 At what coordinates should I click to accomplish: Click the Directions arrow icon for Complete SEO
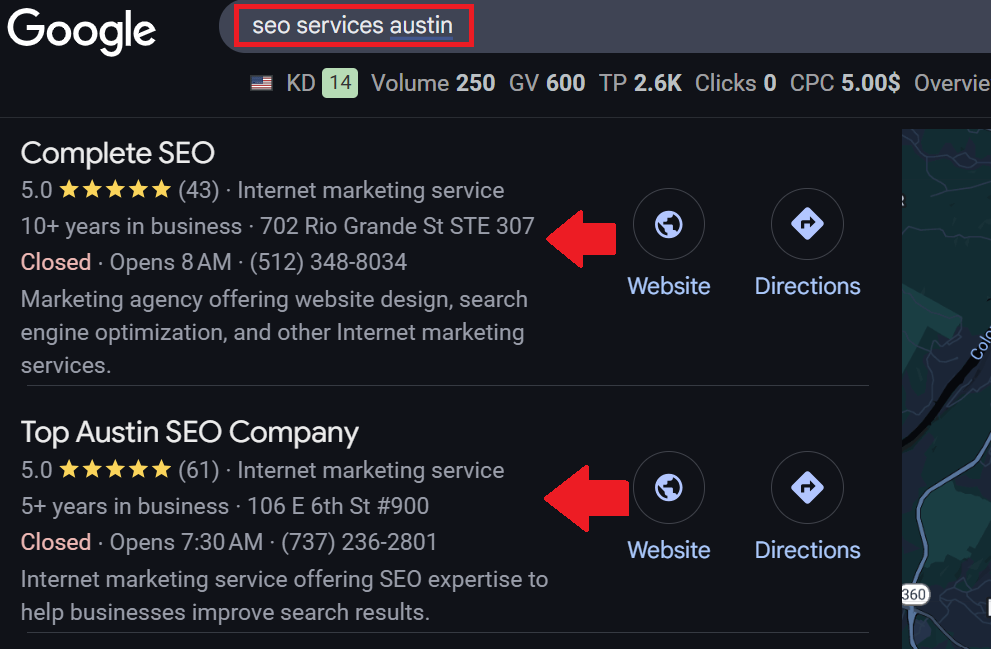[x=807, y=224]
